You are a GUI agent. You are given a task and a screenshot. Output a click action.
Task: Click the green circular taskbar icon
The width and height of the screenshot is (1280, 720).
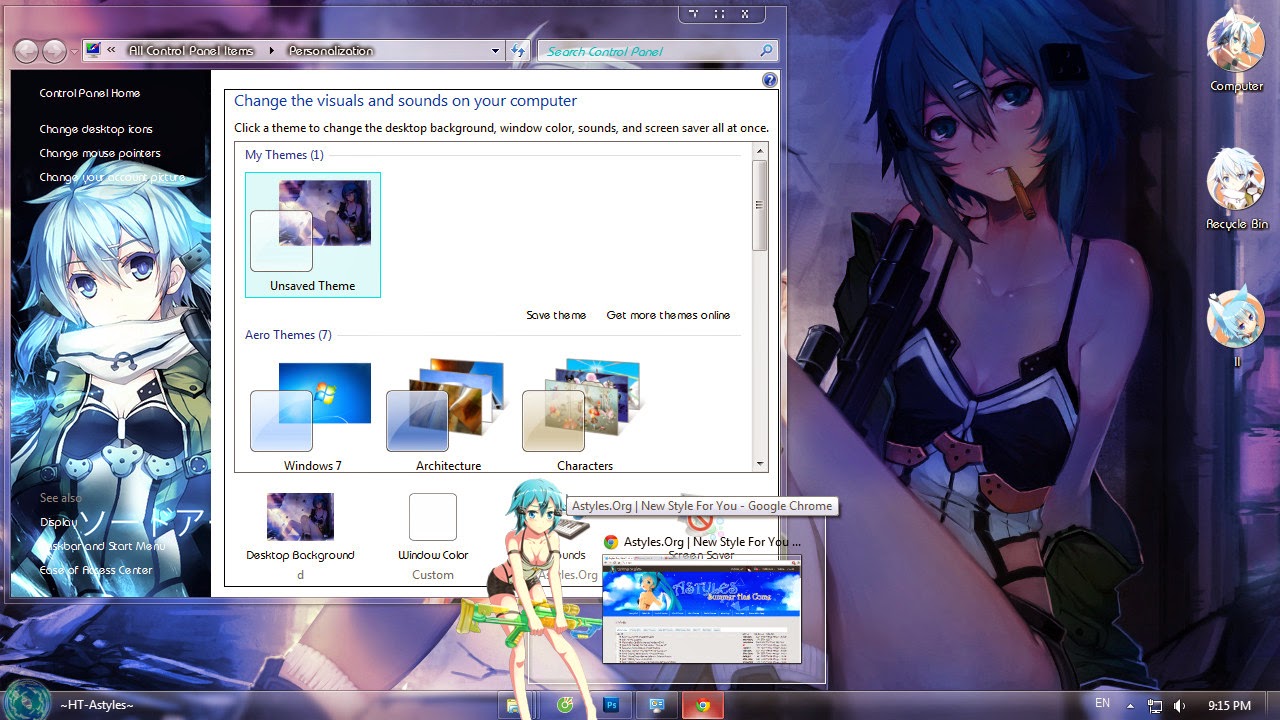coord(565,705)
